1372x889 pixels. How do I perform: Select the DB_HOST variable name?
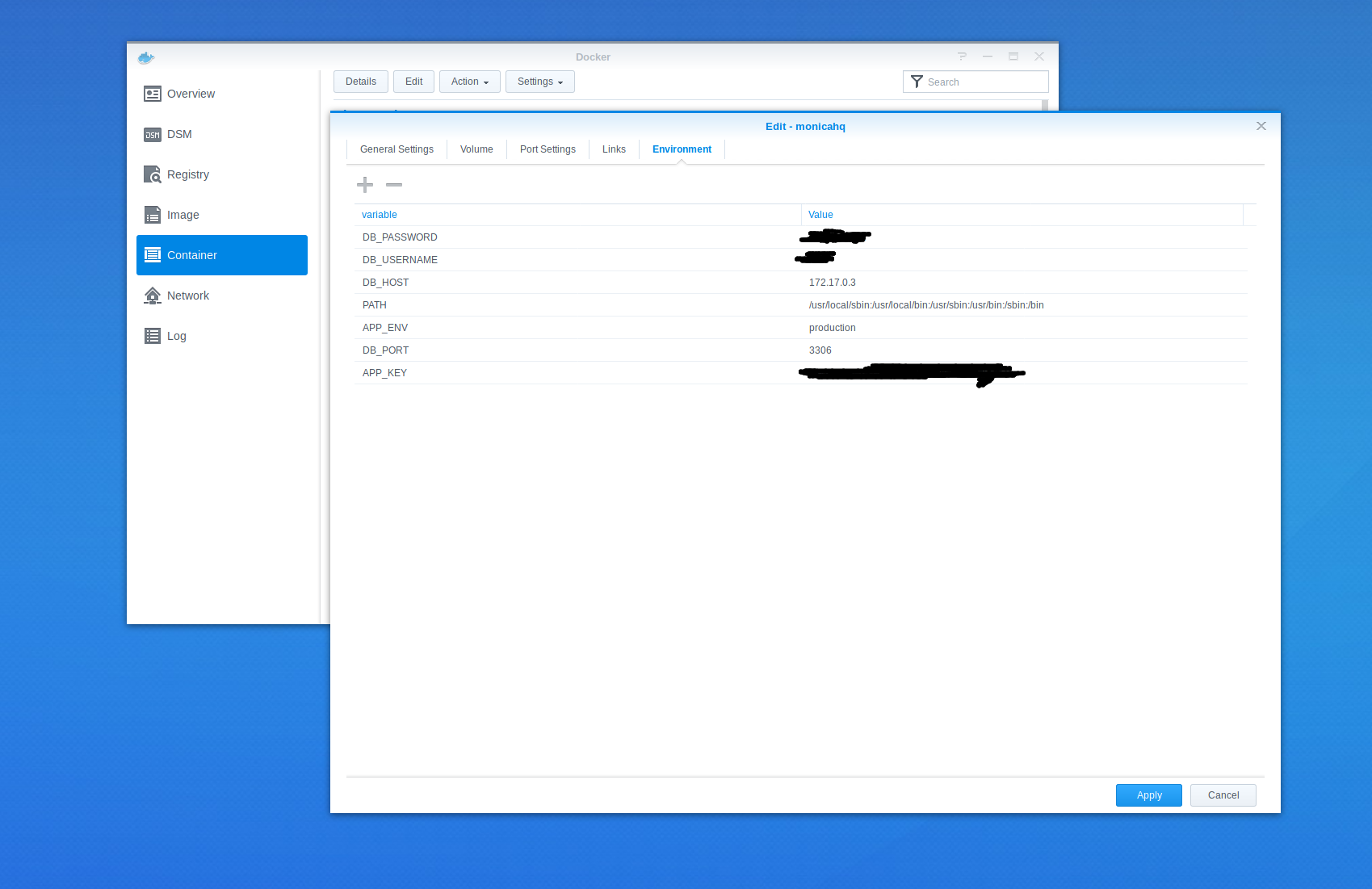pos(385,283)
